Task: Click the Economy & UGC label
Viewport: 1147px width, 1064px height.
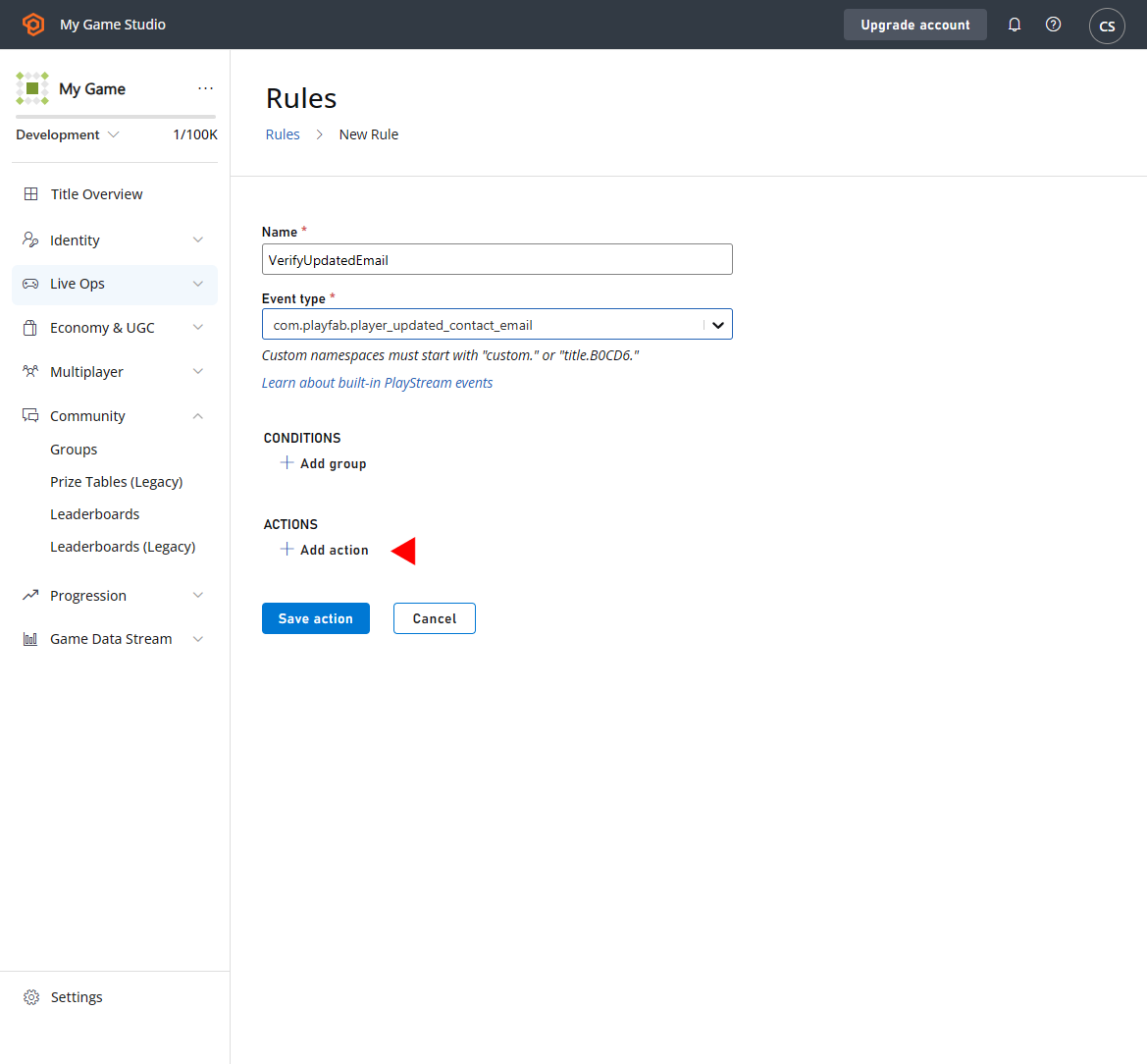Action: click(102, 328)
